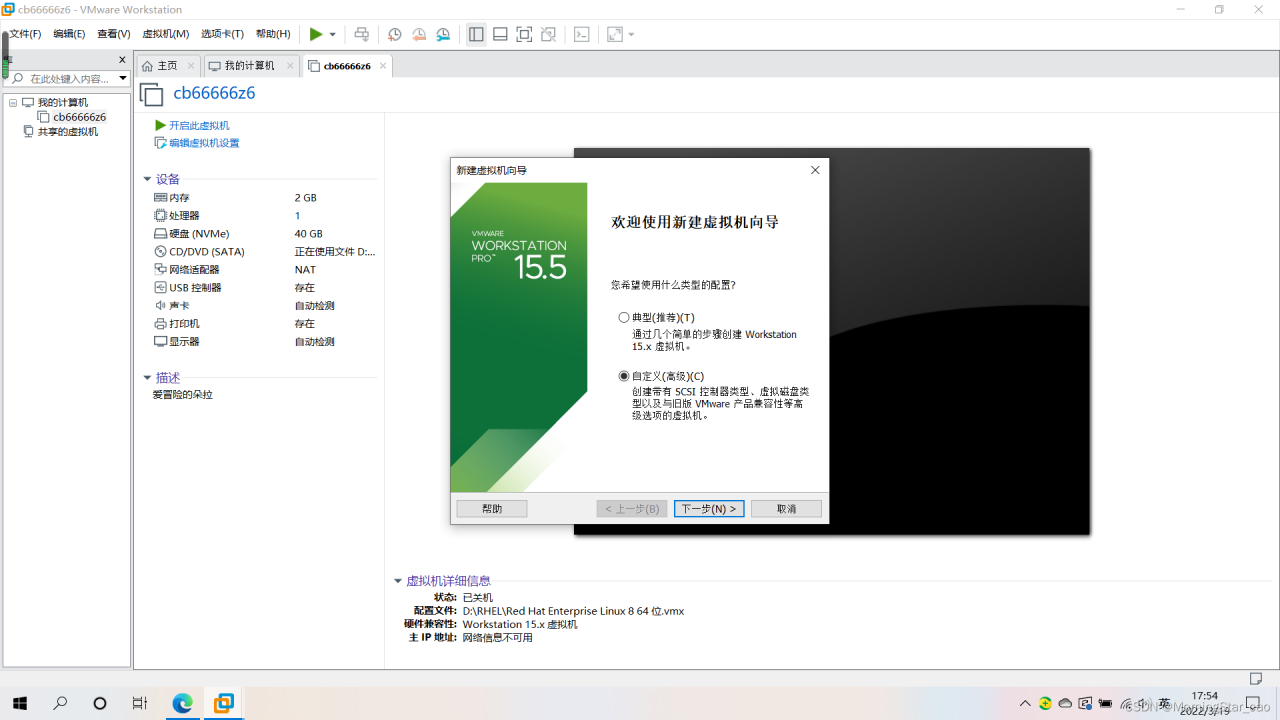Click the 取消 button in the wizard
The height and width of the screenshot is (720, 1280).
click(787, 509)
